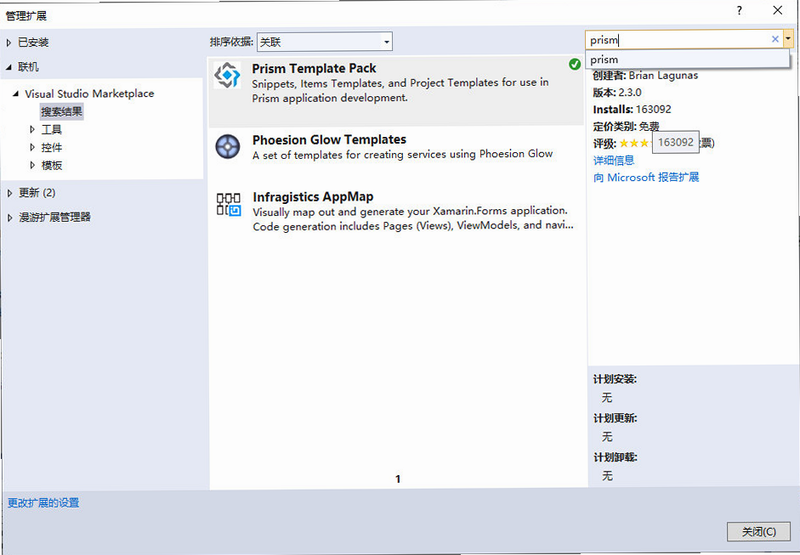The image size is (800, 555).
Task: Close the 管理扩展 dialog with X
Action: pyautogui.click(x=778, y=10)
